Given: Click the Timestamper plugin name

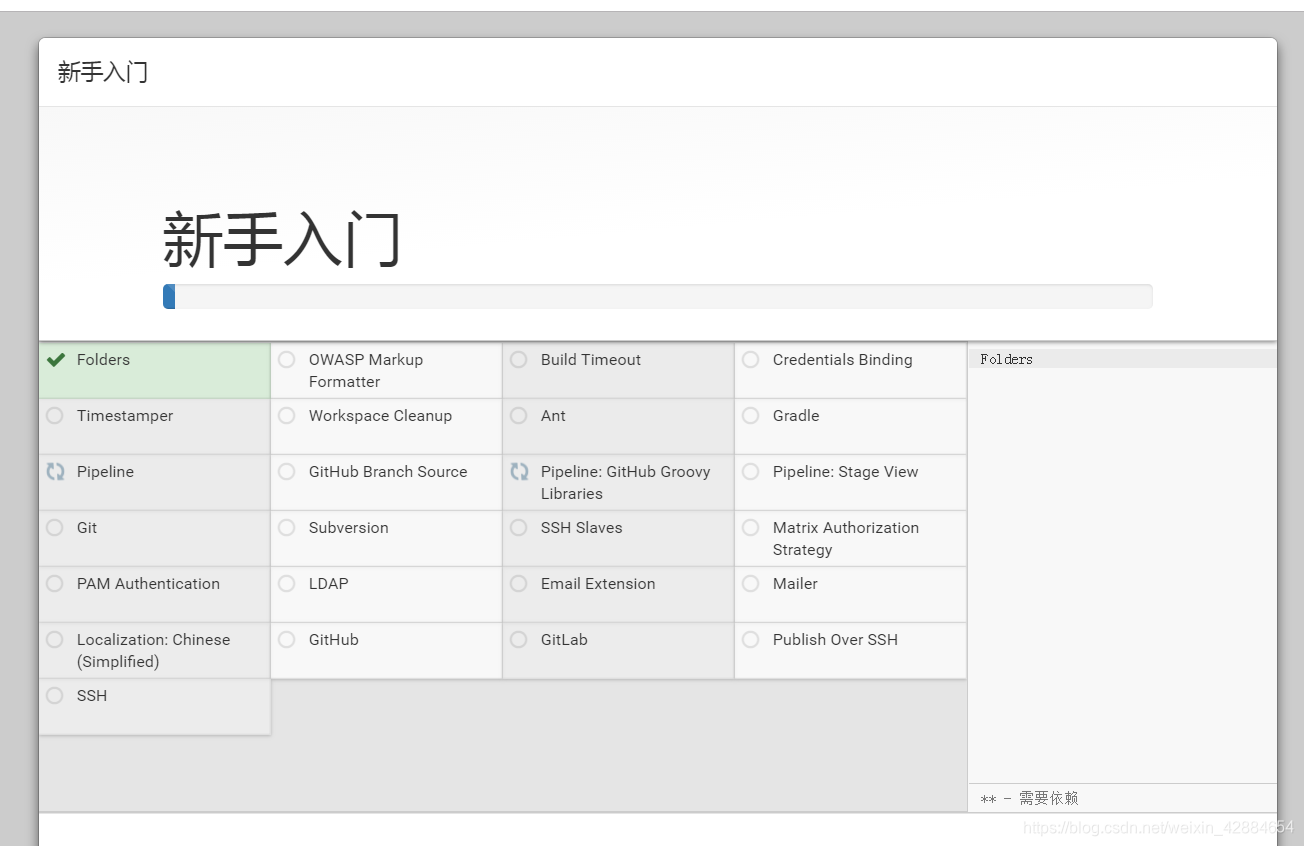Looking at the screenshot, I should tap(125, 416).
